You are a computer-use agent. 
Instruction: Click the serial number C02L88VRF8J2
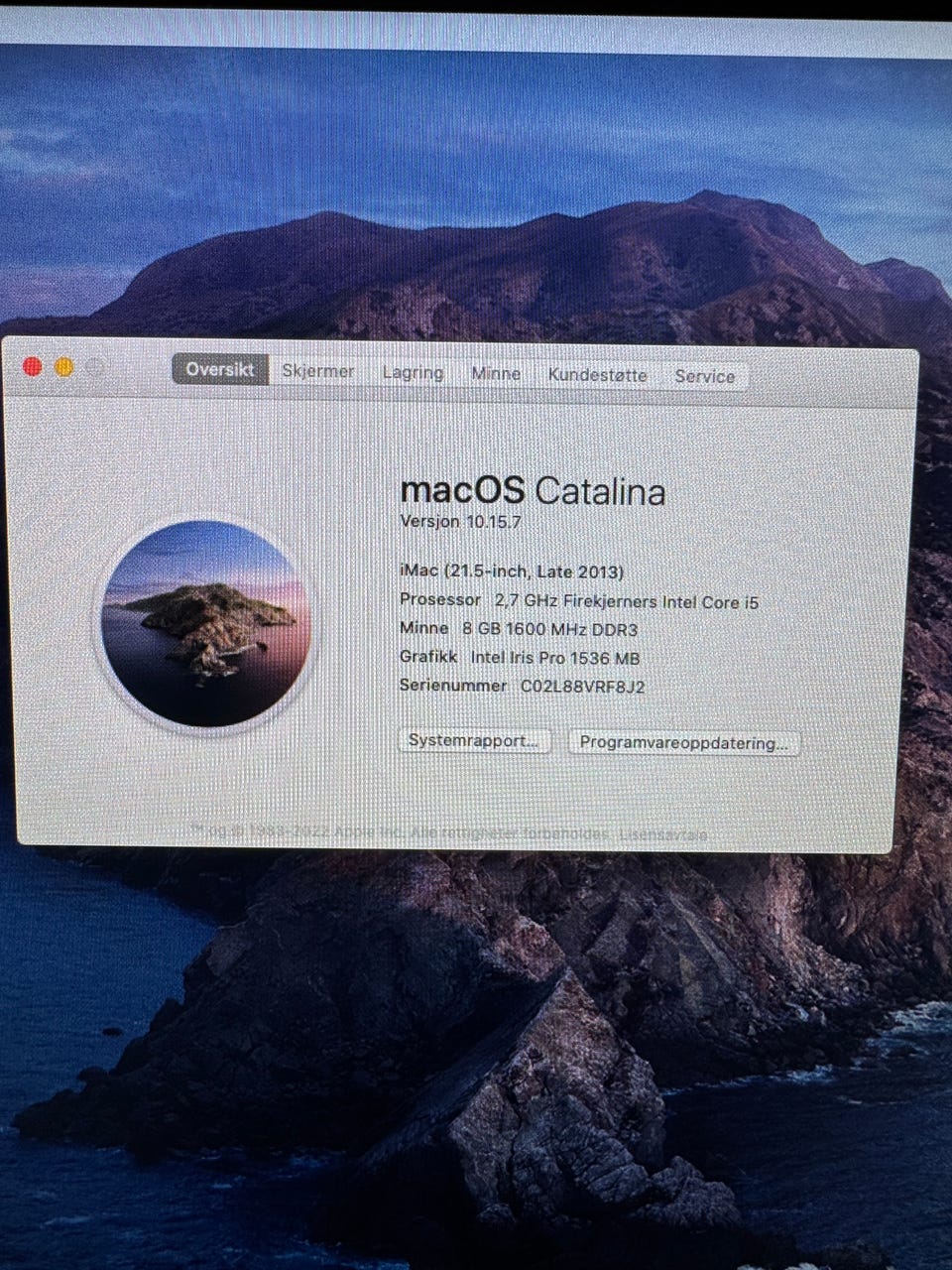[583, 686]
